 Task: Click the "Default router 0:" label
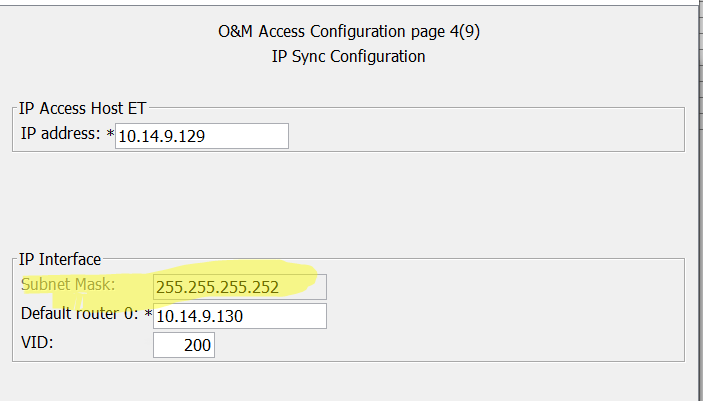pos(81,315)
